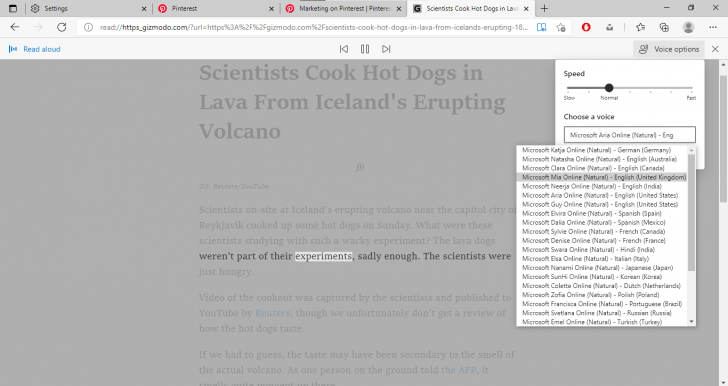728x386 pixels.
Task: Select Microsoft Guy English United States voice
Action: pos(602,204)
